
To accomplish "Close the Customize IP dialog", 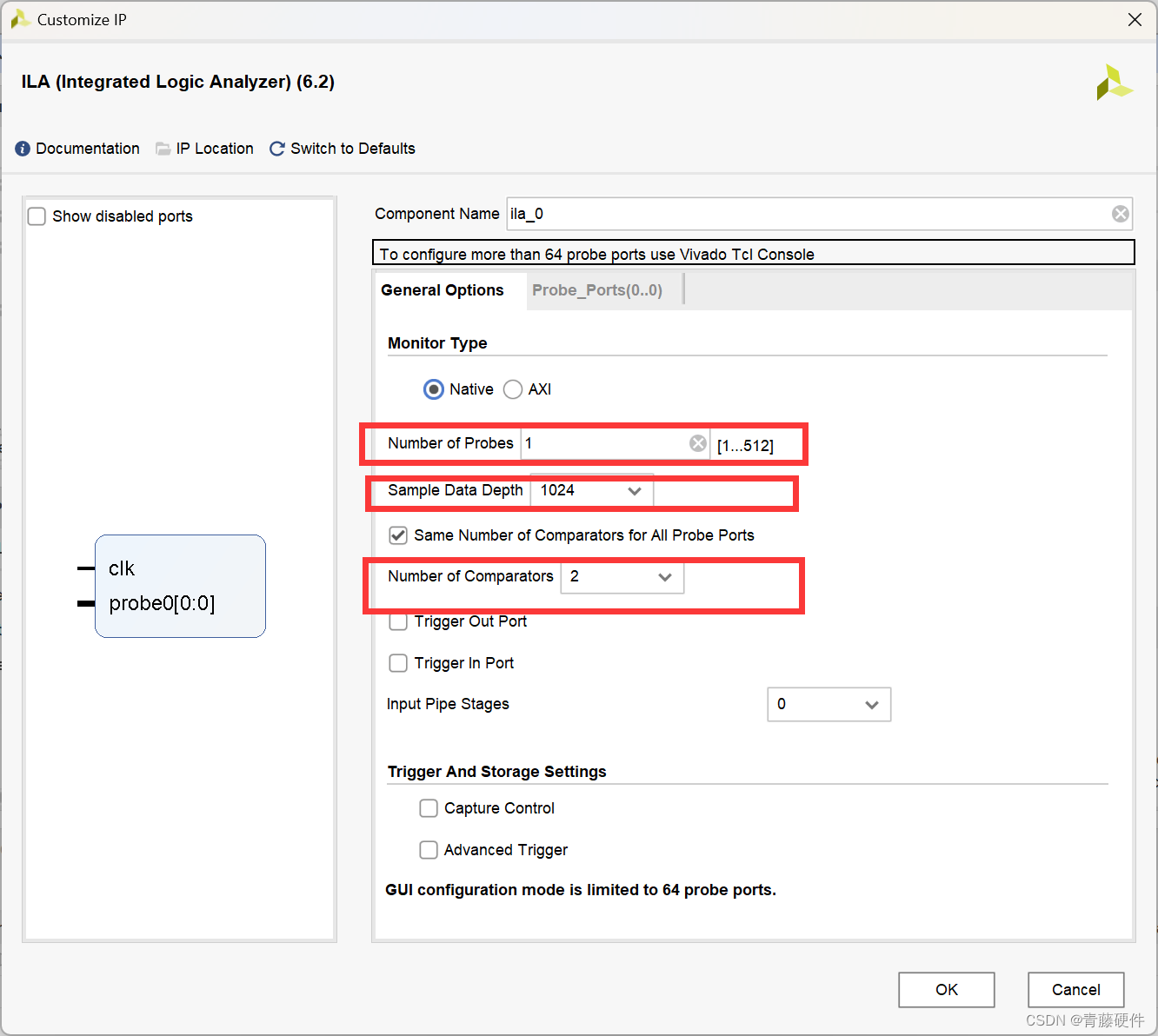I will pos(1135,19).
